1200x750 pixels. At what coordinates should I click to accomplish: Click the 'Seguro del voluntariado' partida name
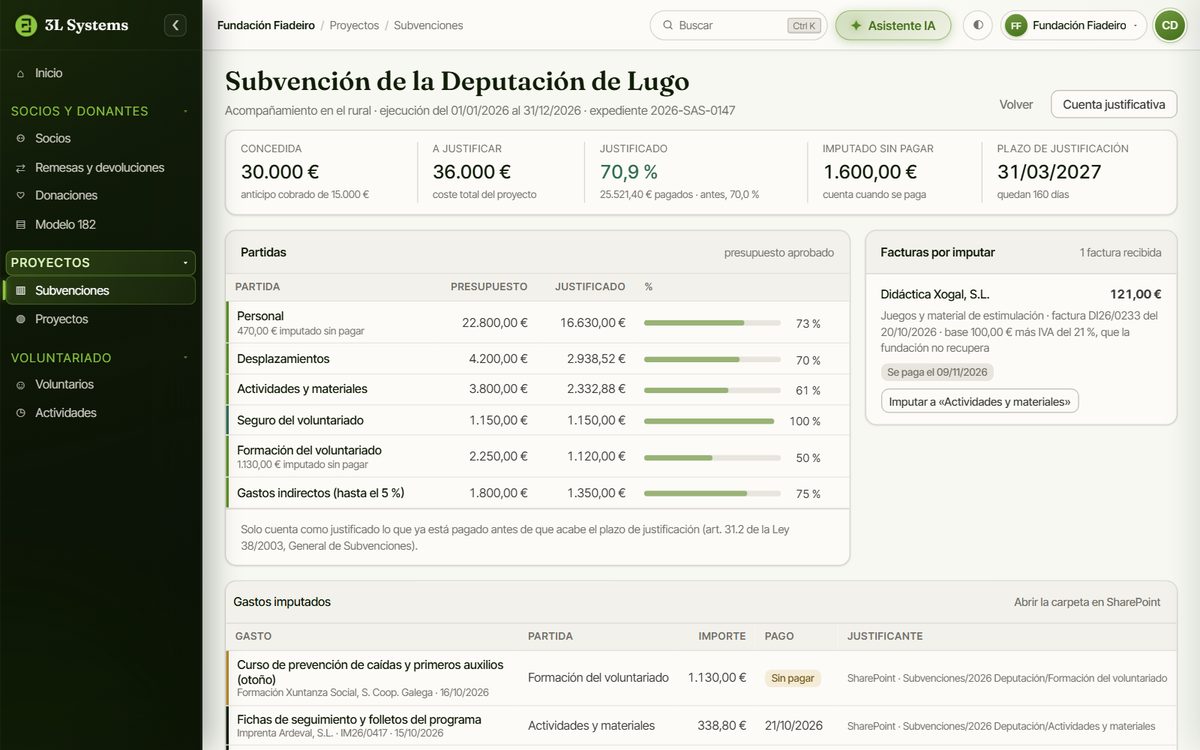click(x=300, y=421)
